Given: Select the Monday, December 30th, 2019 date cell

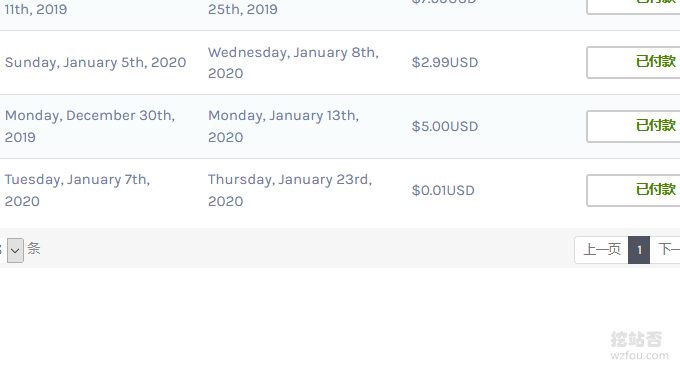Looking at the screenshot, I should tap(90, 126).
